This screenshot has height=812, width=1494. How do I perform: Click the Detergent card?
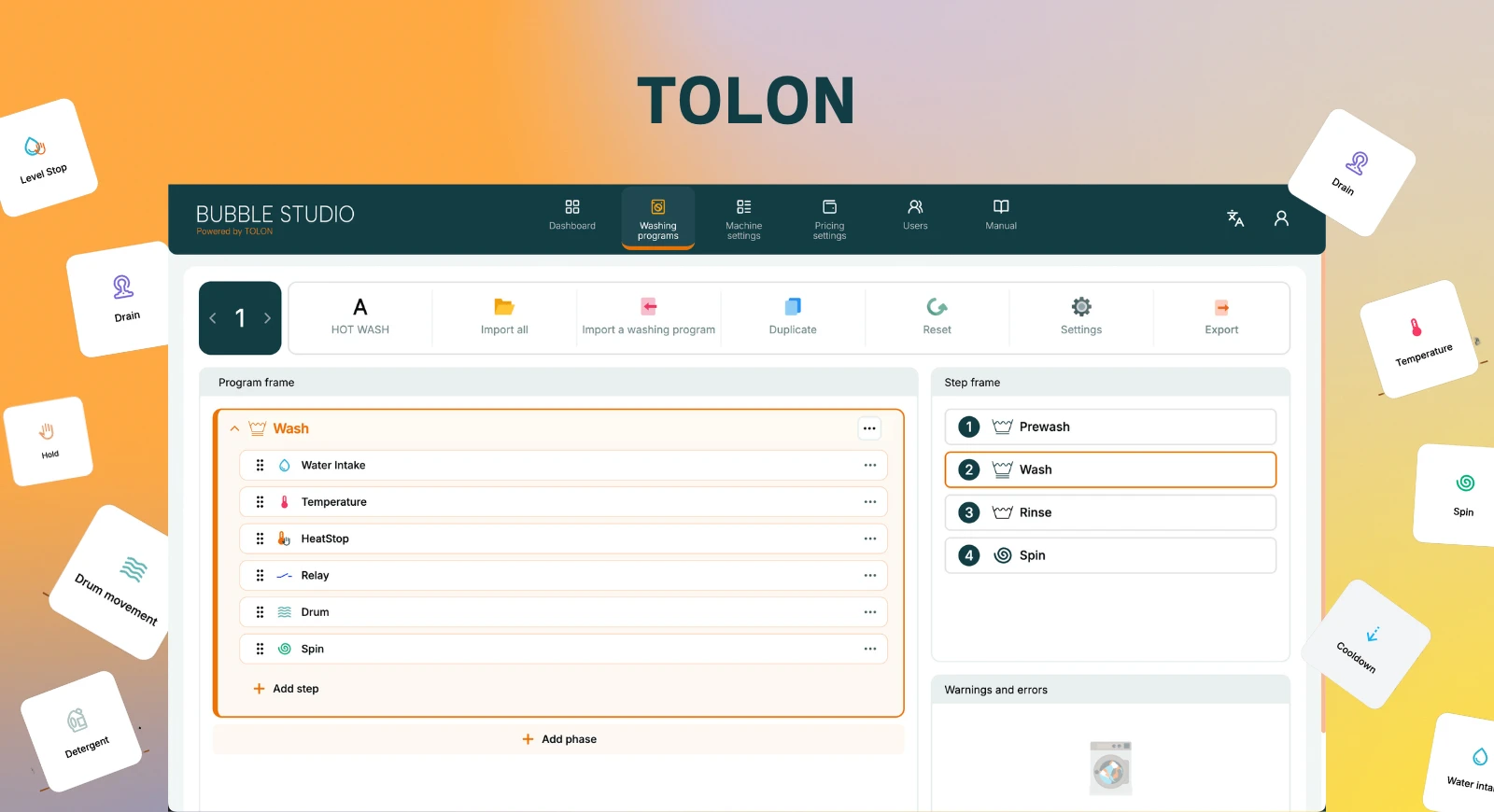point(82,732)
